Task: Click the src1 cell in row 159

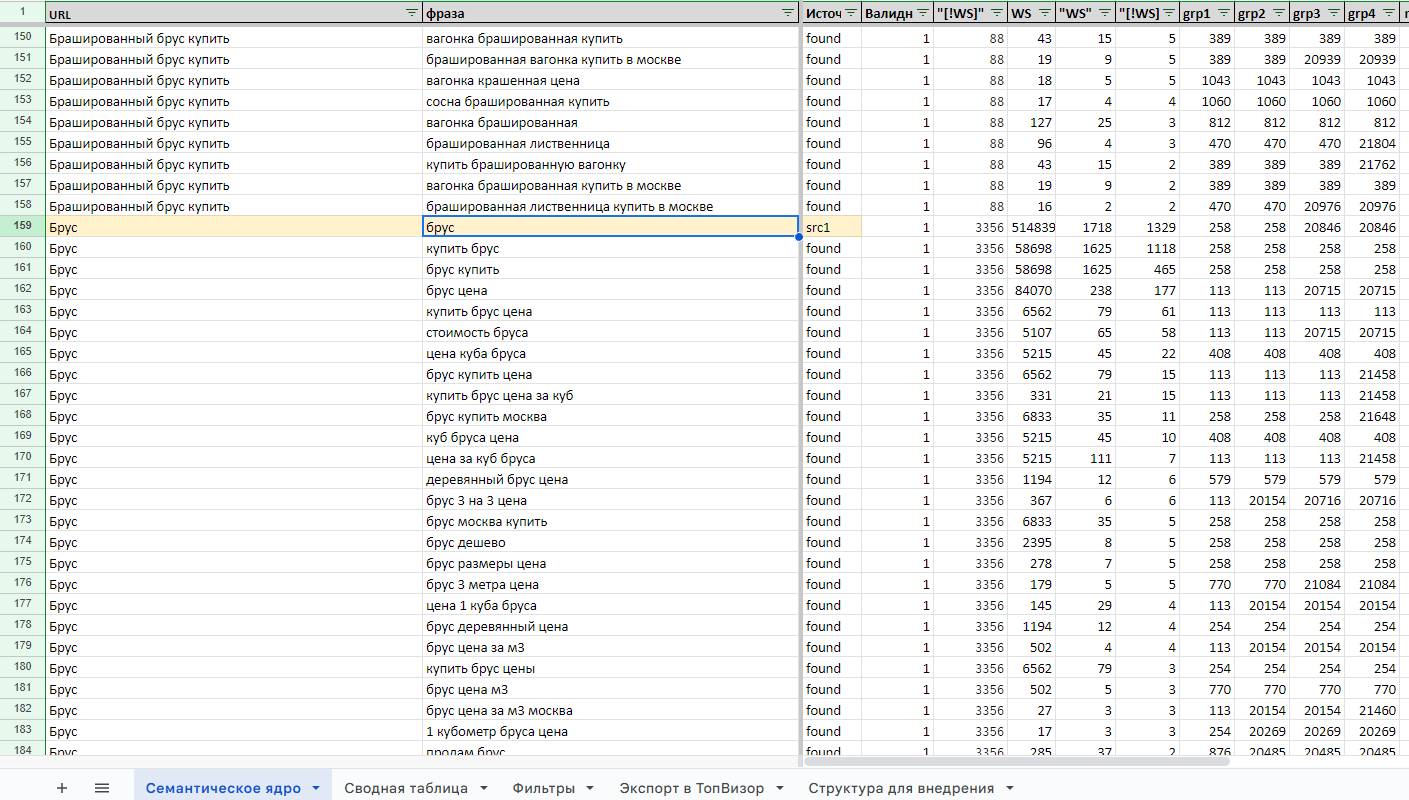Action: (x=830, y=227)
